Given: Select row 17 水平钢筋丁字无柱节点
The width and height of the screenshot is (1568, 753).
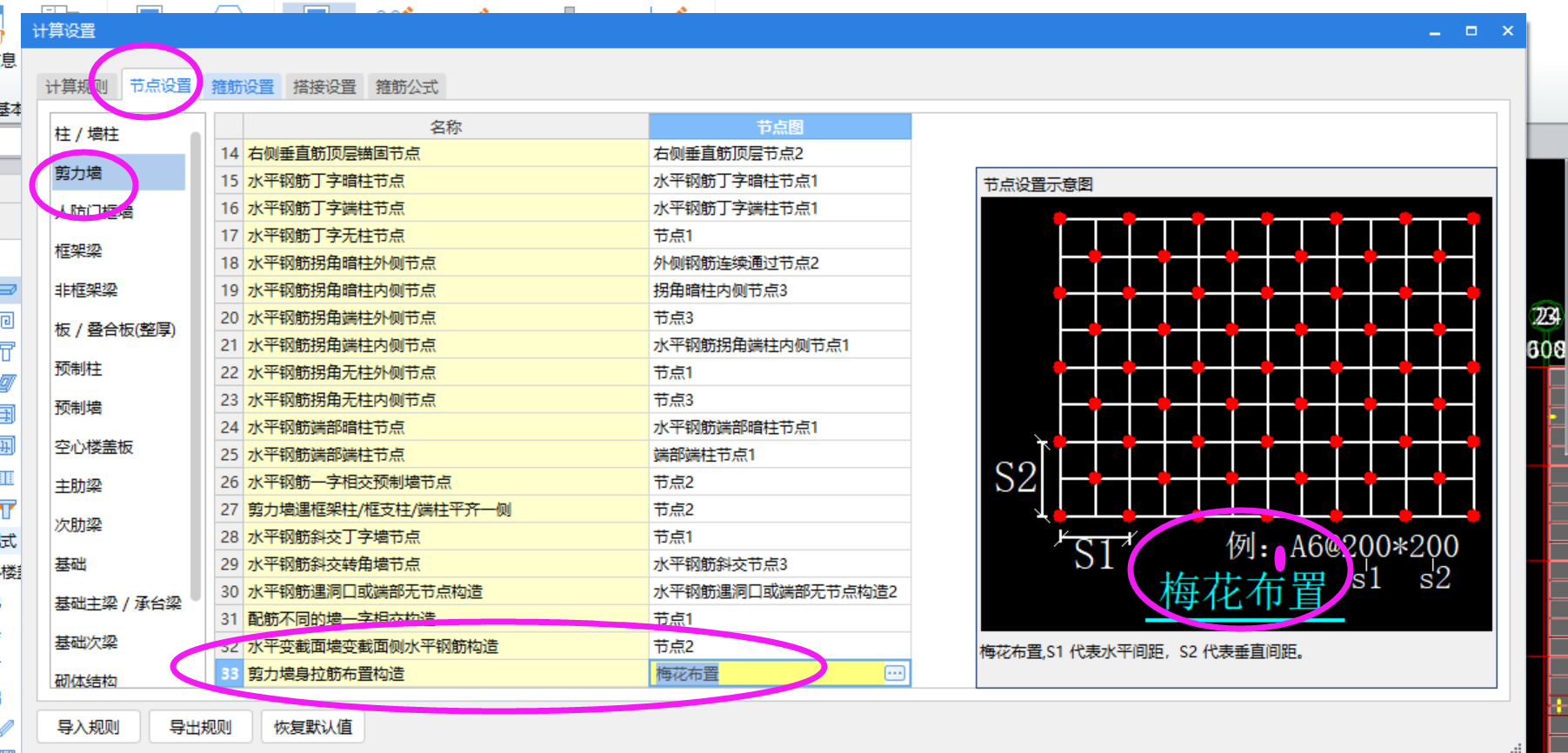Looking at the screenshot, I should 446,236.
